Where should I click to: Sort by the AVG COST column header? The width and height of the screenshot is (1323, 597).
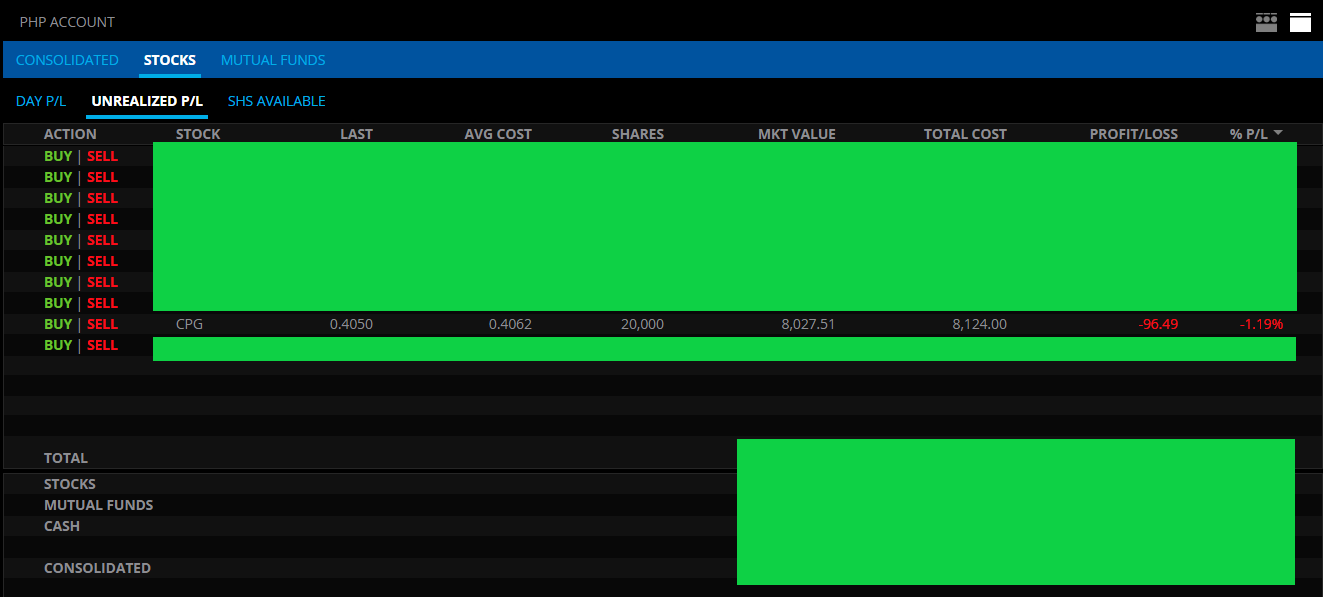498,134
